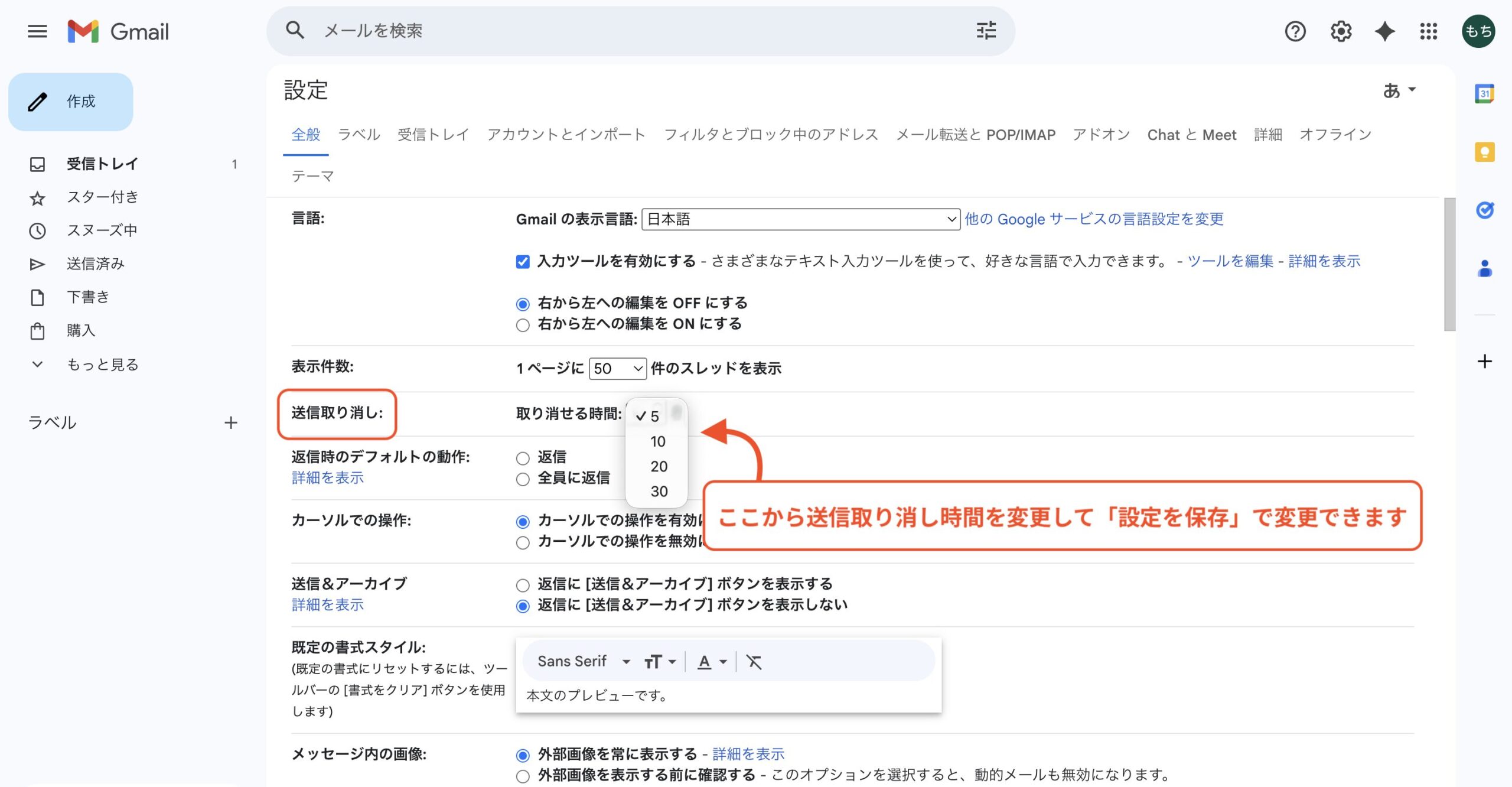Click the compose button
This screenshot has height=787, width=1512.
coord(71,102)
